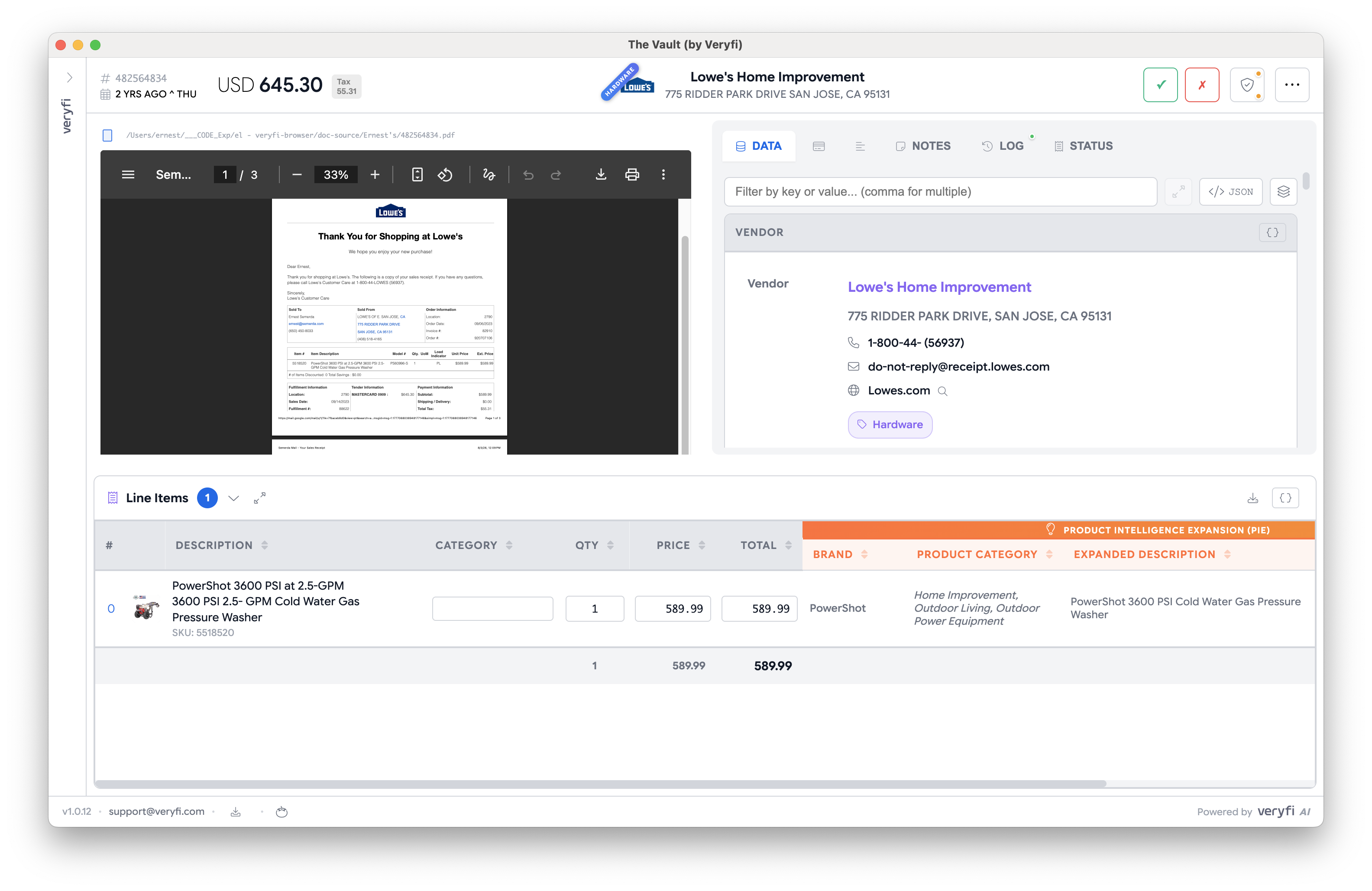Click the do-not-reply@receipt.lowes.com email

(958, 367)
